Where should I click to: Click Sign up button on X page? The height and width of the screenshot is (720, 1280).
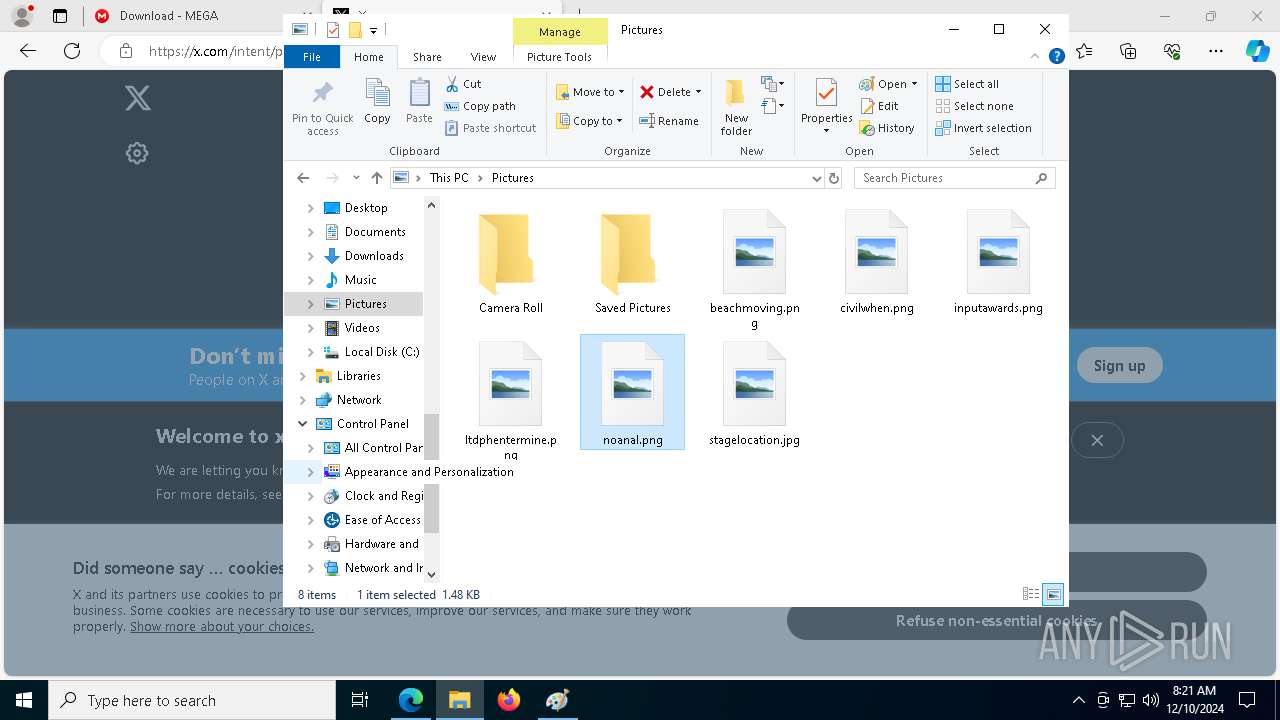[x=1119, y=366]
